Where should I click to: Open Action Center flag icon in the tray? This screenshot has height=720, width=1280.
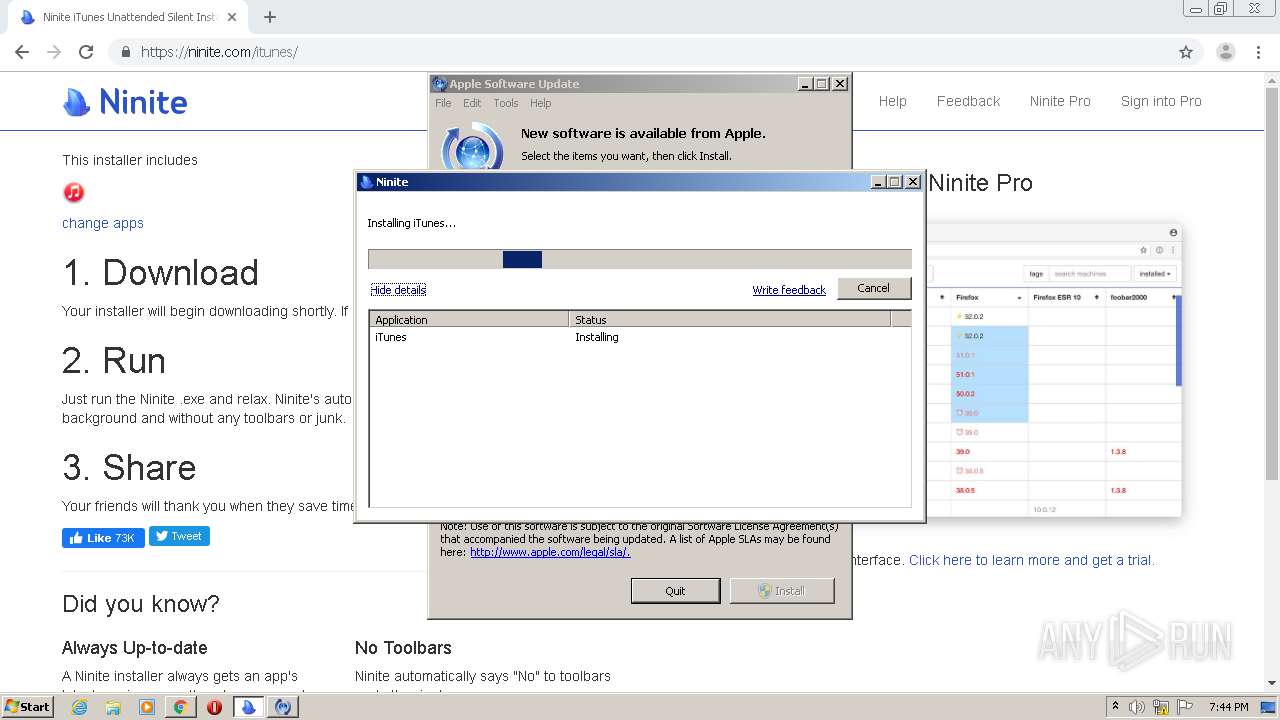1185,707
